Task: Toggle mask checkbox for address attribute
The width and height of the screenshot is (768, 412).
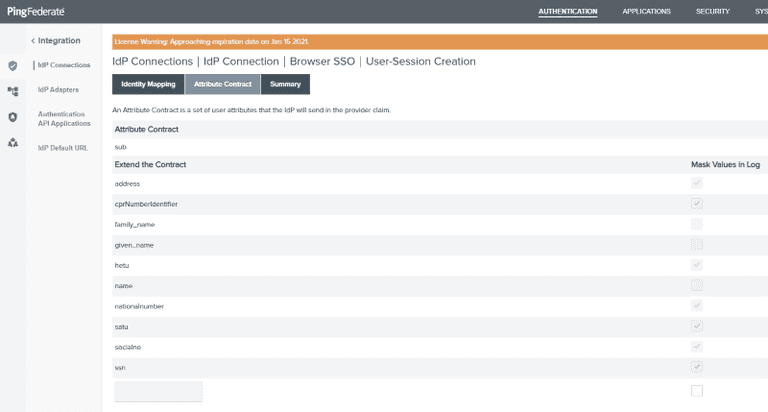Action: point(697,184)
